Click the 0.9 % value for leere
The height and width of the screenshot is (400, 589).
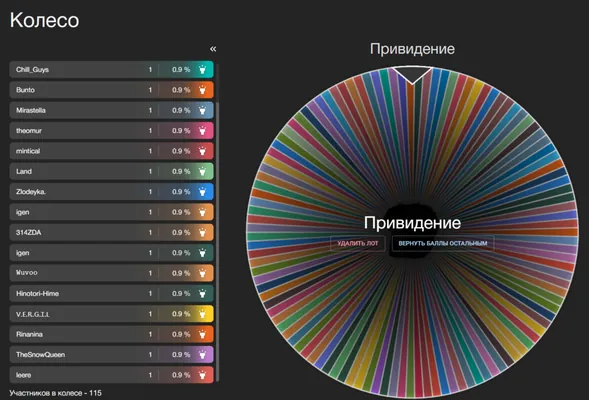[x=181, y=375]
